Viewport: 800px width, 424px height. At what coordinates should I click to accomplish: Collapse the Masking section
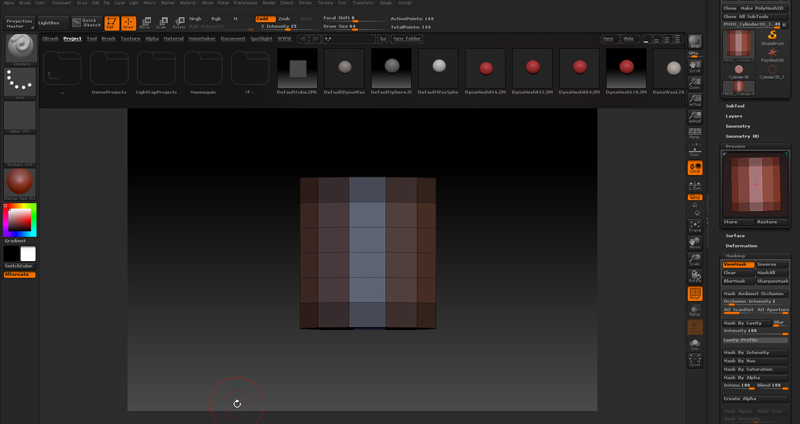point(735,256)
